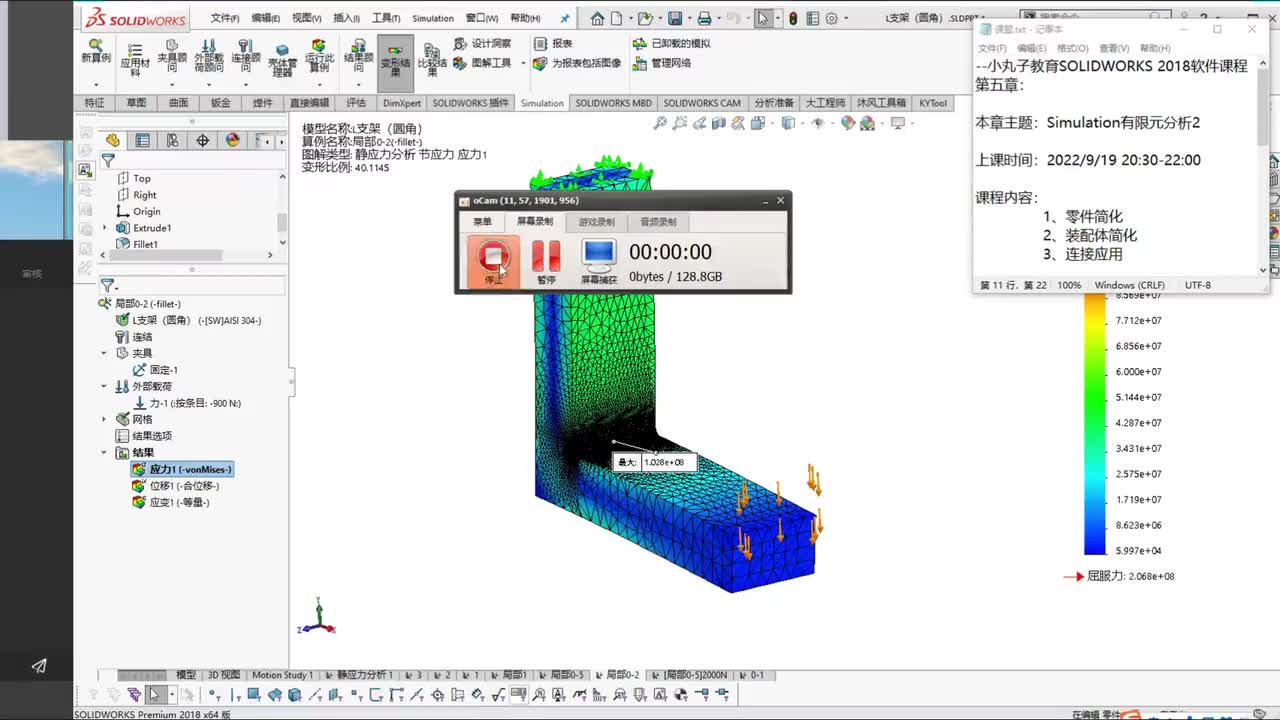Collapse the 结果 (Results) folder
The width and height of the screenshot is (1280, 720).
pos(104,452)
